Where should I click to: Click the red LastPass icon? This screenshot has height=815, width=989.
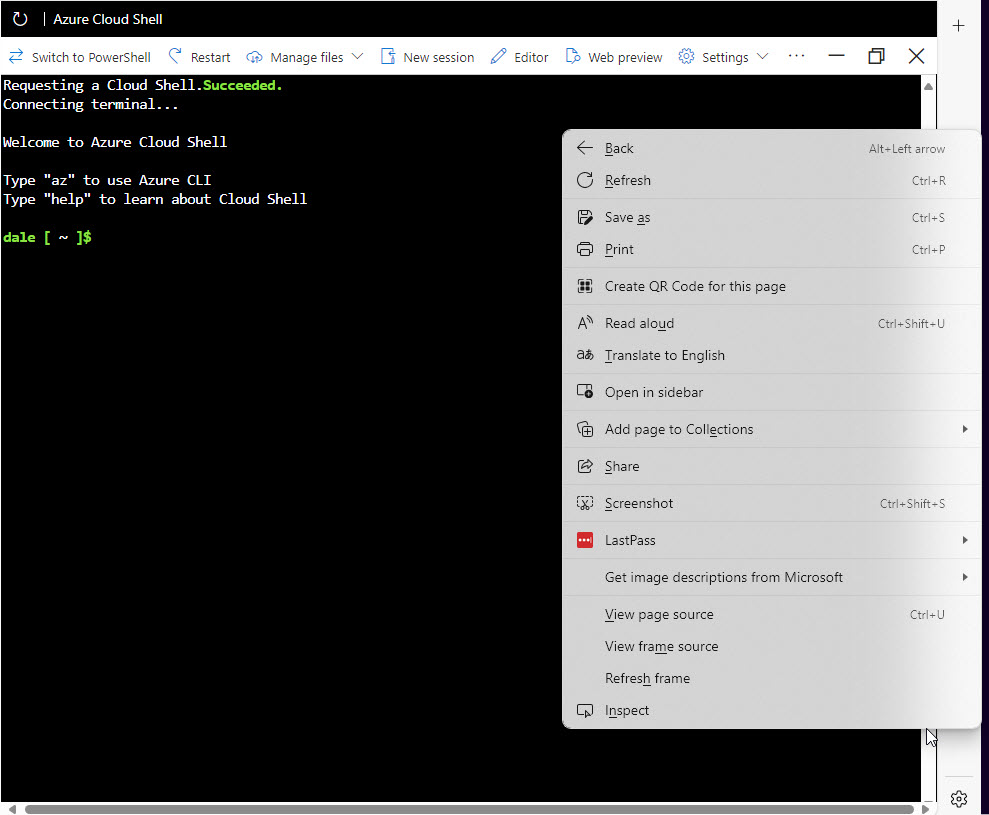tap(585, 540)
